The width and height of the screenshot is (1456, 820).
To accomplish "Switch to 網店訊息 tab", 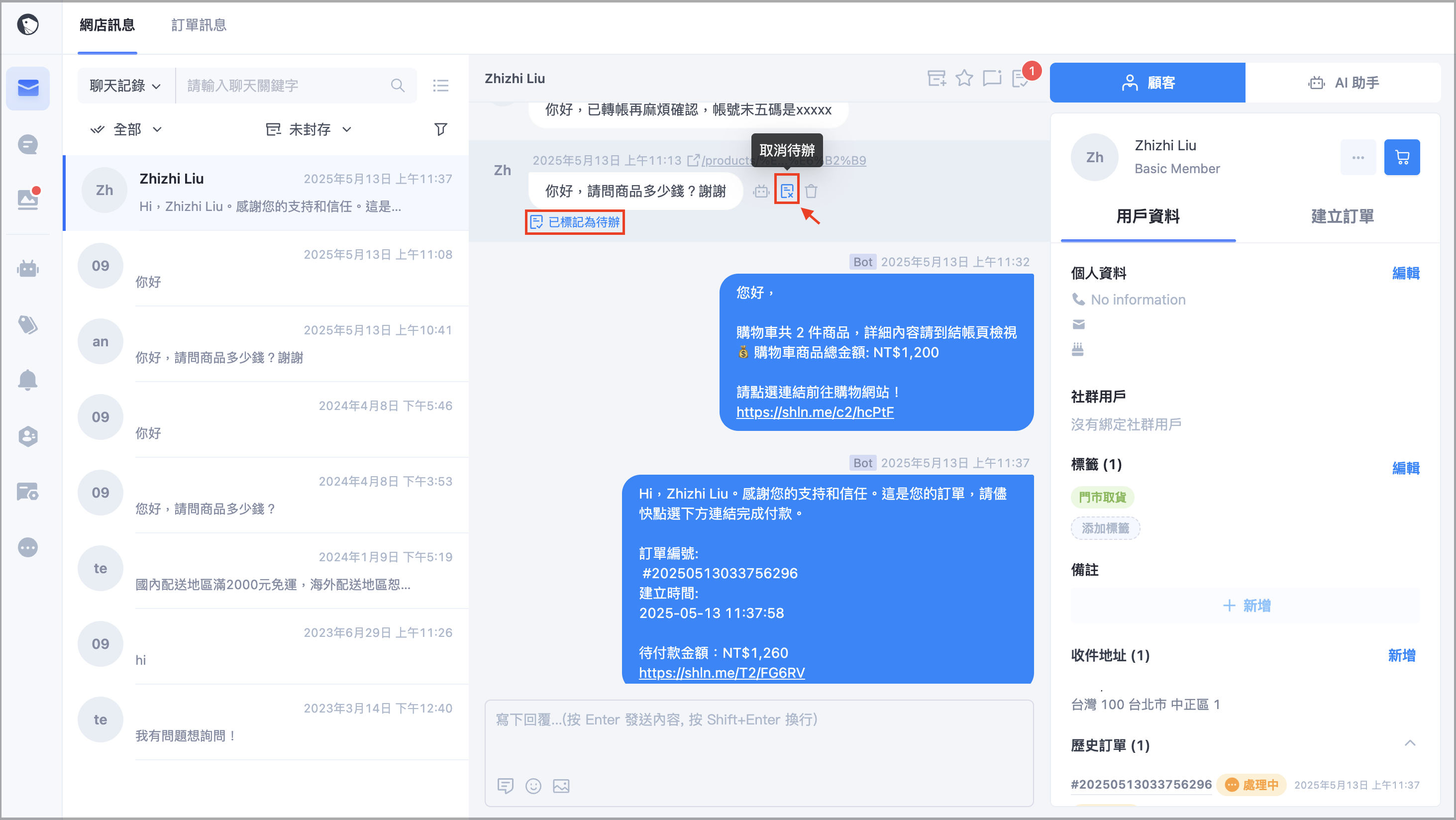I will [x=107, y=25].
